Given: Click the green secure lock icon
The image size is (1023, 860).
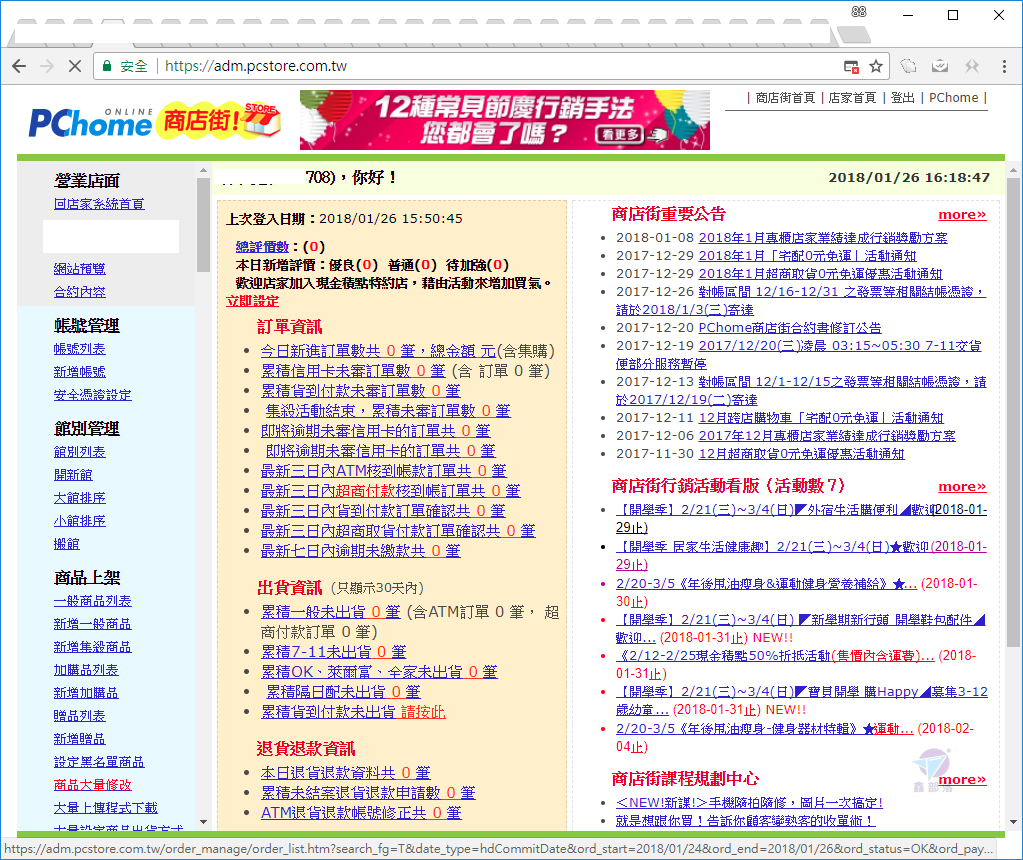Looking at the screenshot, I should [107, 66].
